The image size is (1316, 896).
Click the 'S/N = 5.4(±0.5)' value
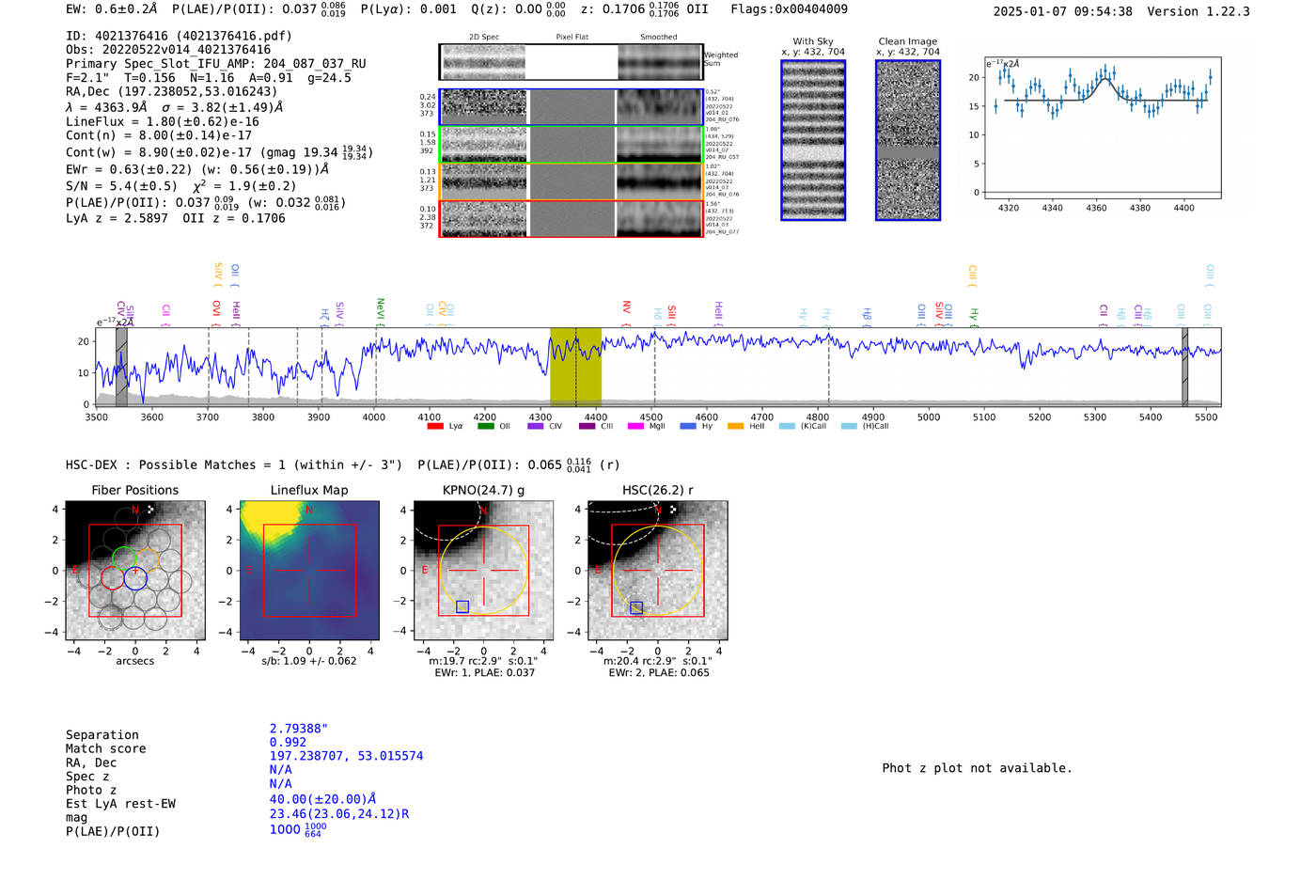(x=121, y=186)
